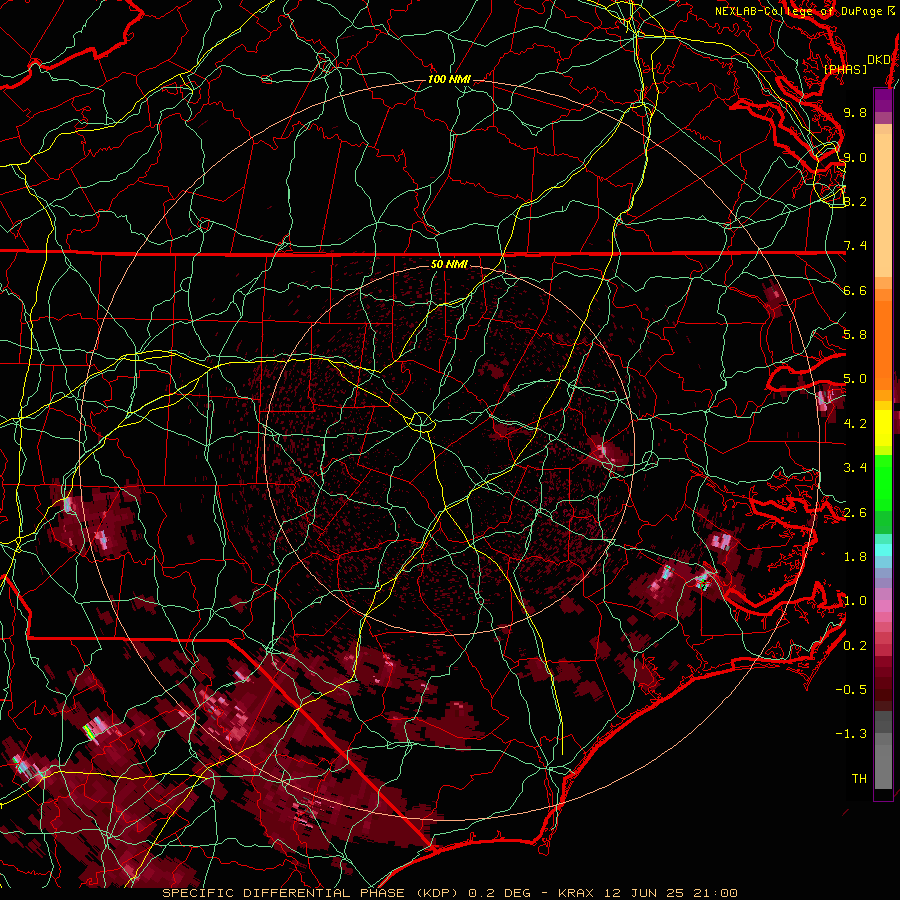The height and width of the screenshot is (900, 900).
Task: Click the 0.2 scale value
Action: [855, 646]
